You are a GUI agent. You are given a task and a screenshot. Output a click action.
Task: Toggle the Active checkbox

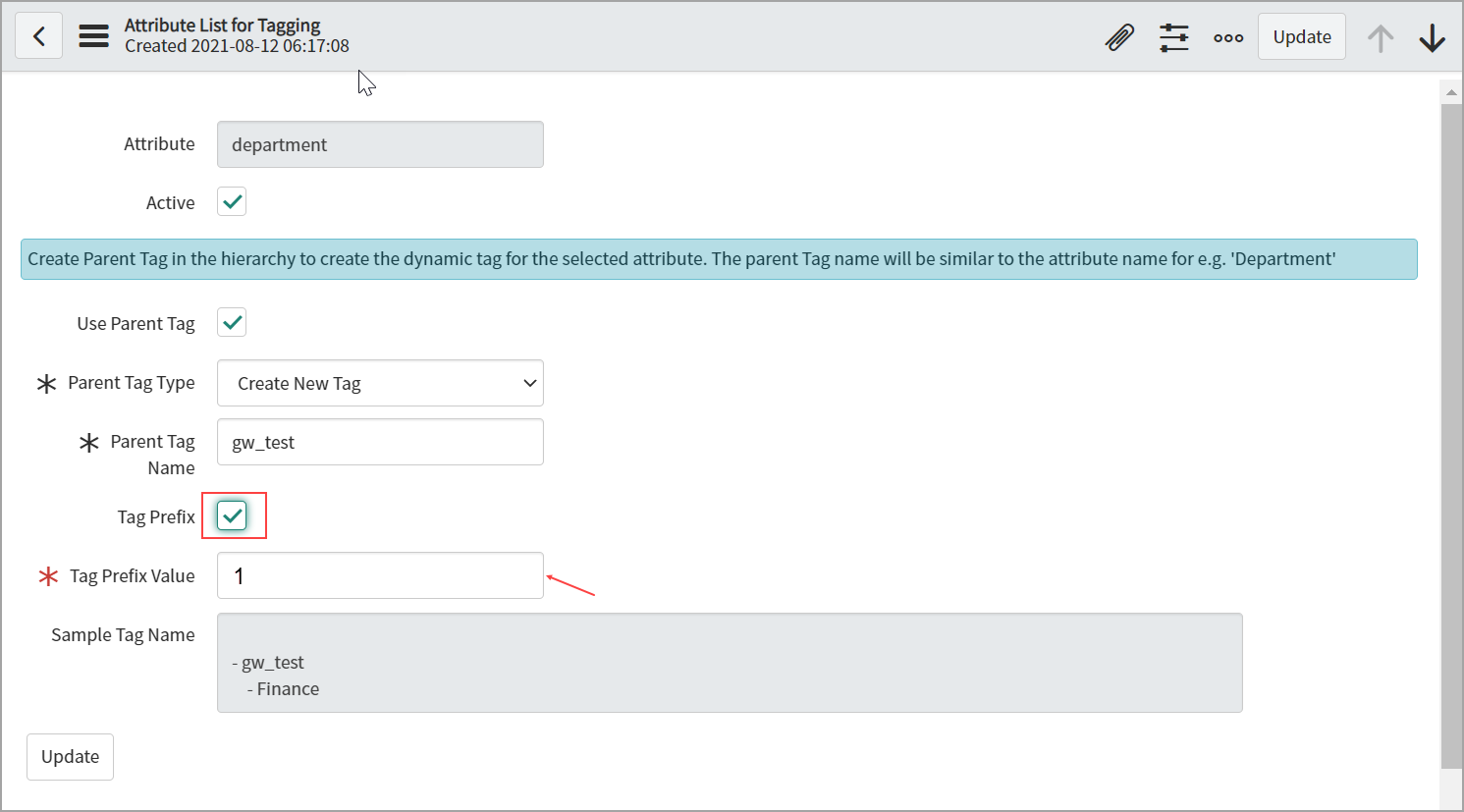231,201
